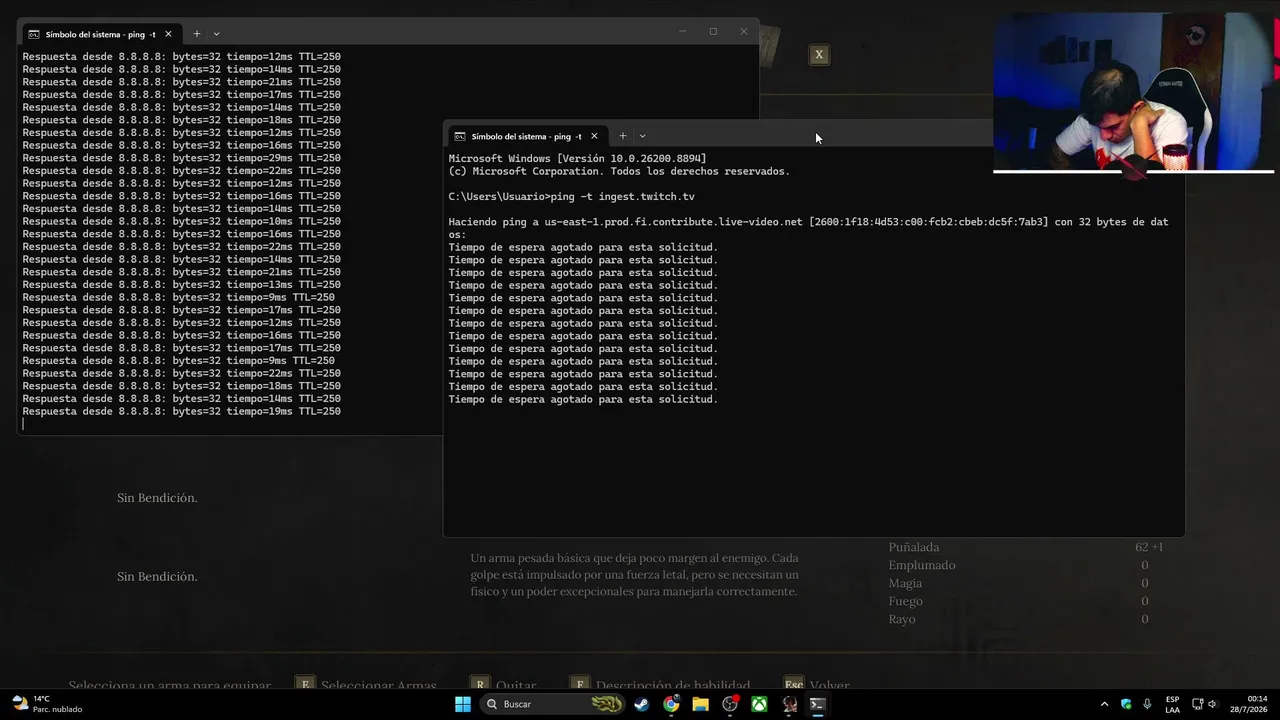Viewport: 1280px width, 720px height.
Task: Click the 'Un arma pesada básica' weapon description
Action: point(635,574)
